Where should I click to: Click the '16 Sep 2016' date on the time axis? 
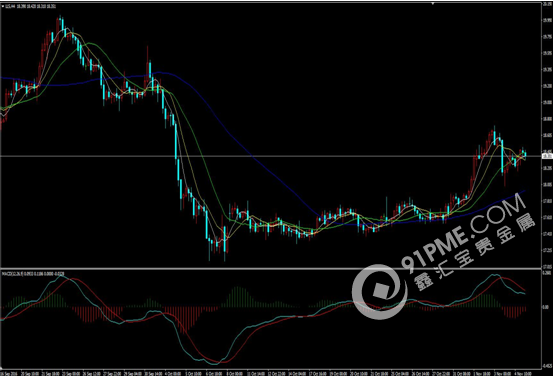(9, 373)
